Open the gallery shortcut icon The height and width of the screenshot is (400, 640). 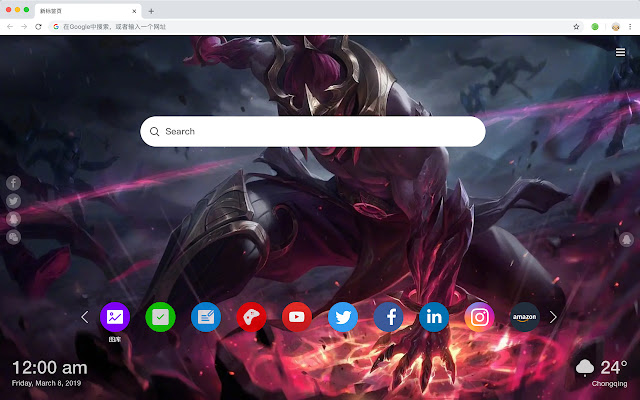115,317
